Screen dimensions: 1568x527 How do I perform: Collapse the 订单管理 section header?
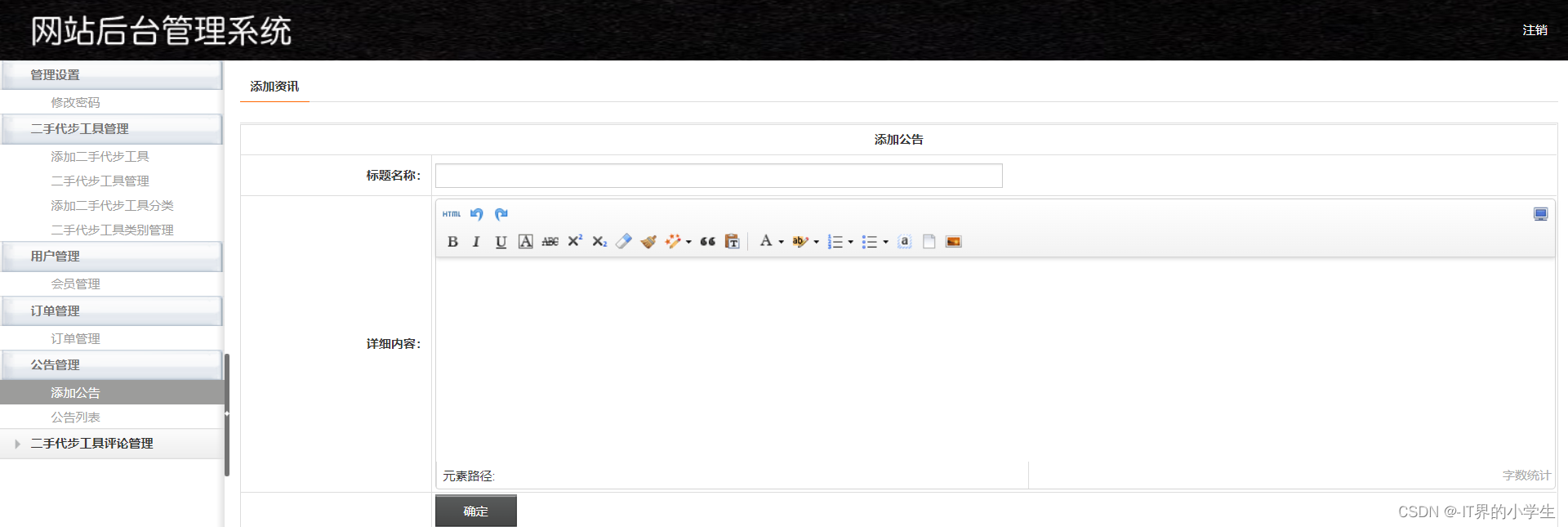click(111, 311)
